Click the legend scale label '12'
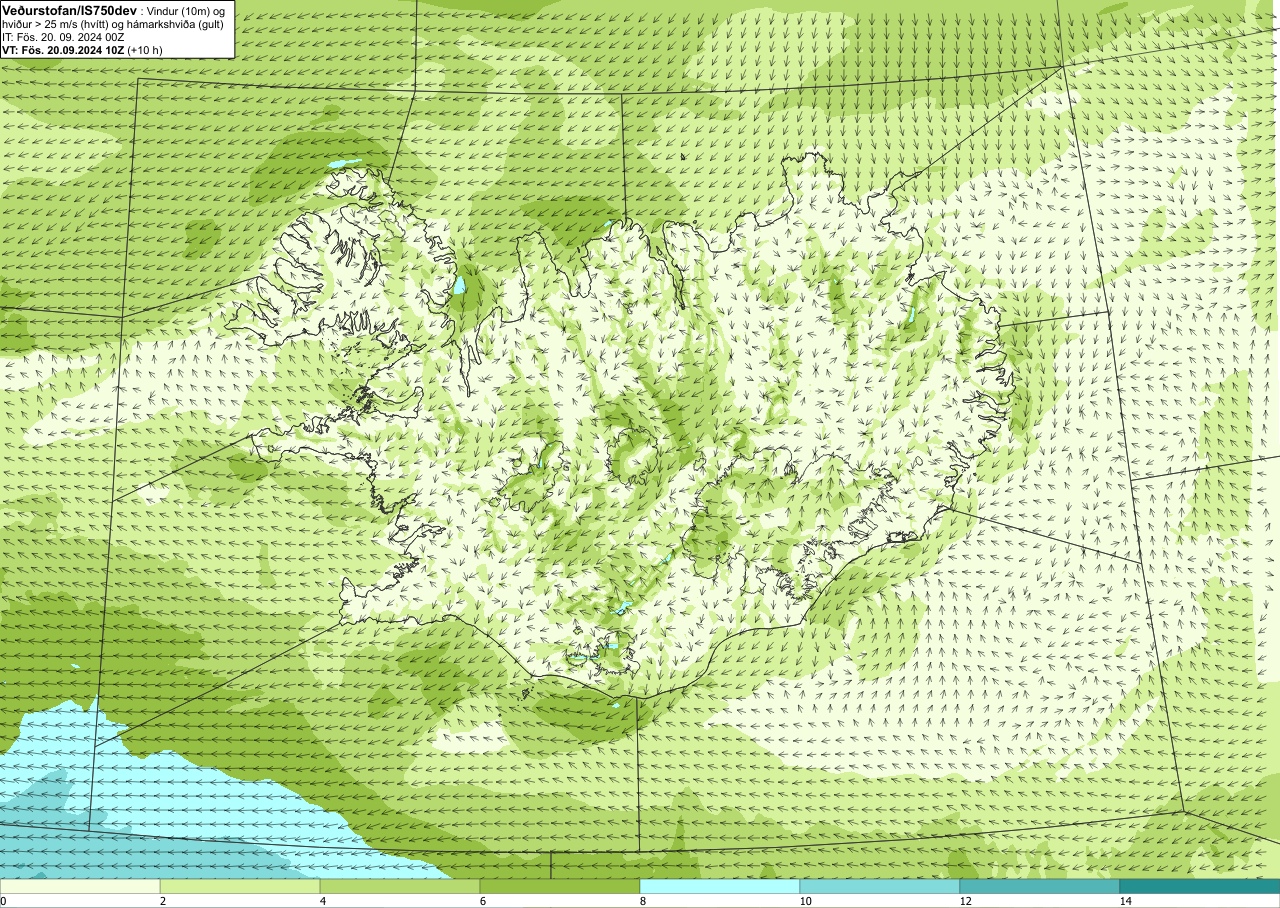1280x908 pixels. [966, 901]
